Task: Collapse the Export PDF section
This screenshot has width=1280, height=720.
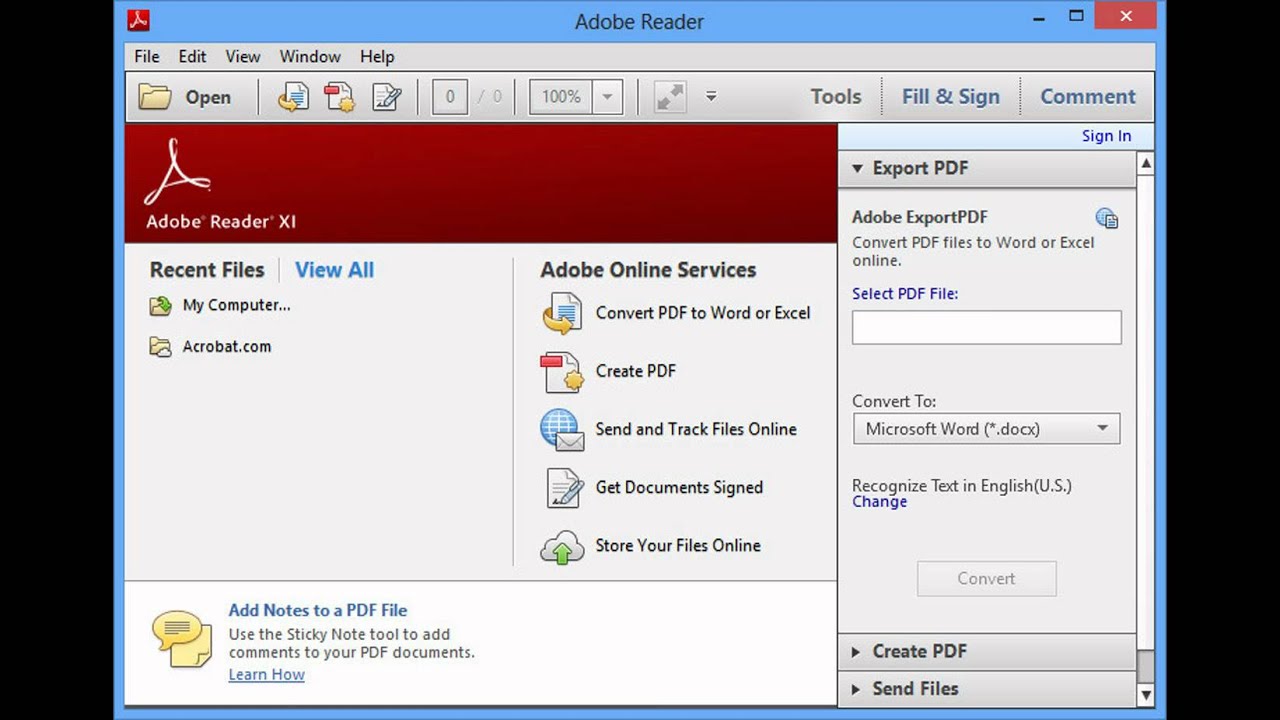Action: point(987,169)
